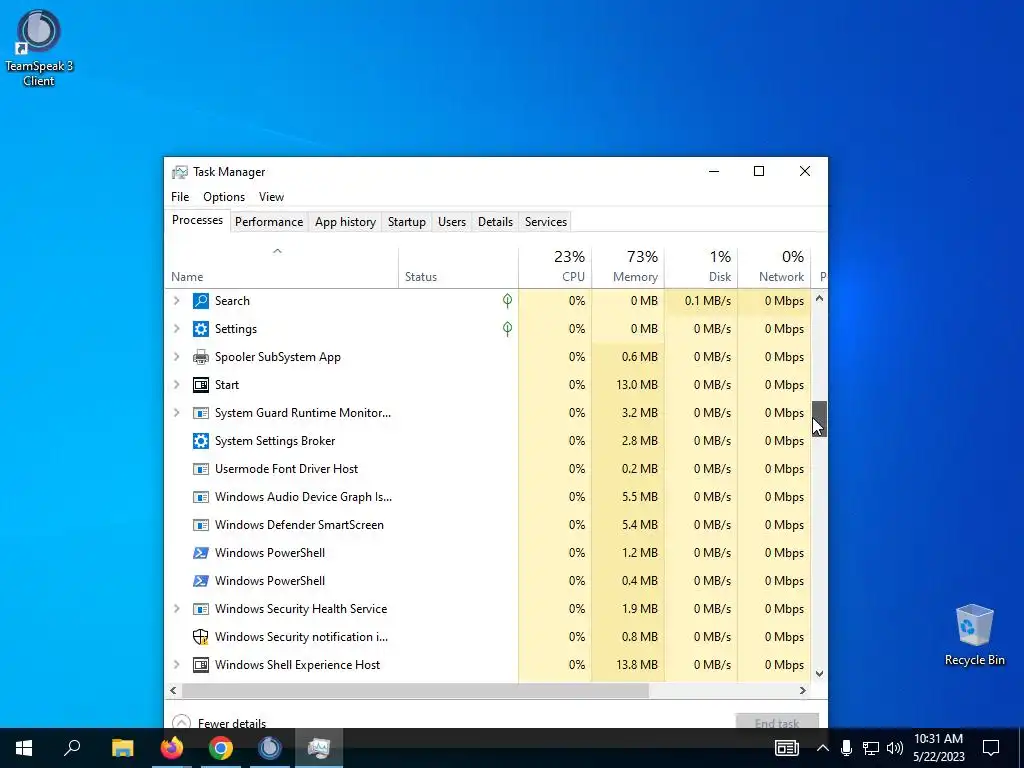The width and height of the screenshot is (1024, 768).
Task: Click the Usermode Font Driver Host icon
Action: coord(200,469)
